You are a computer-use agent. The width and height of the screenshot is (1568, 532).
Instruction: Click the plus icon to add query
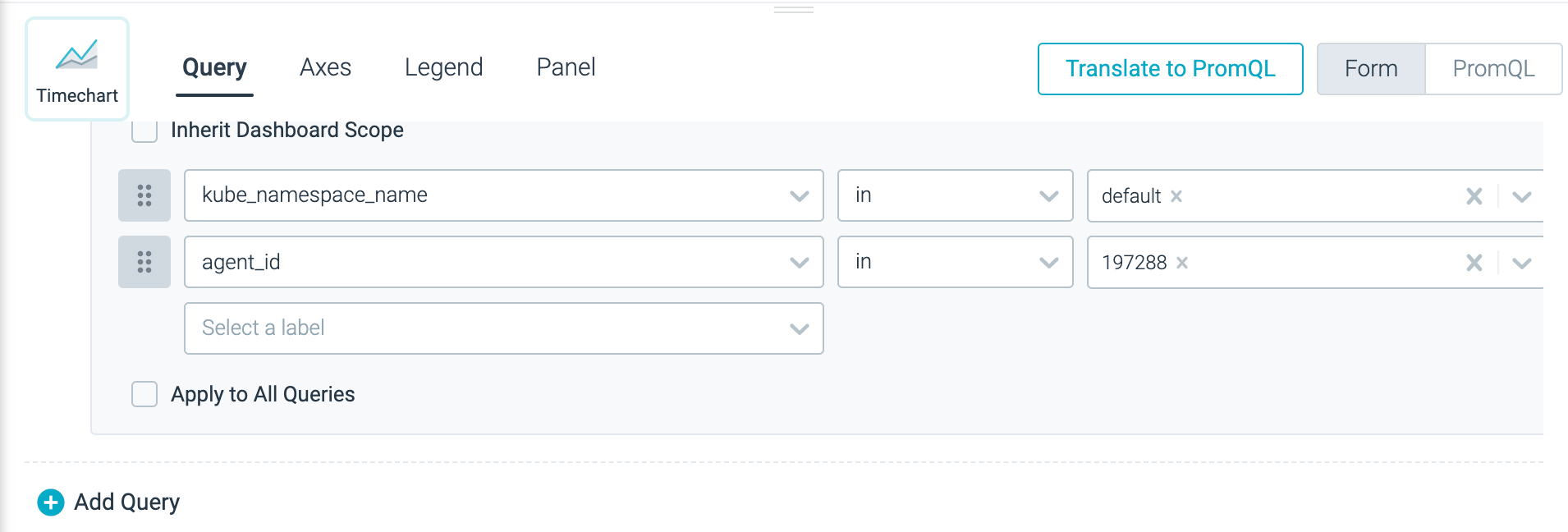click(51, 502)
